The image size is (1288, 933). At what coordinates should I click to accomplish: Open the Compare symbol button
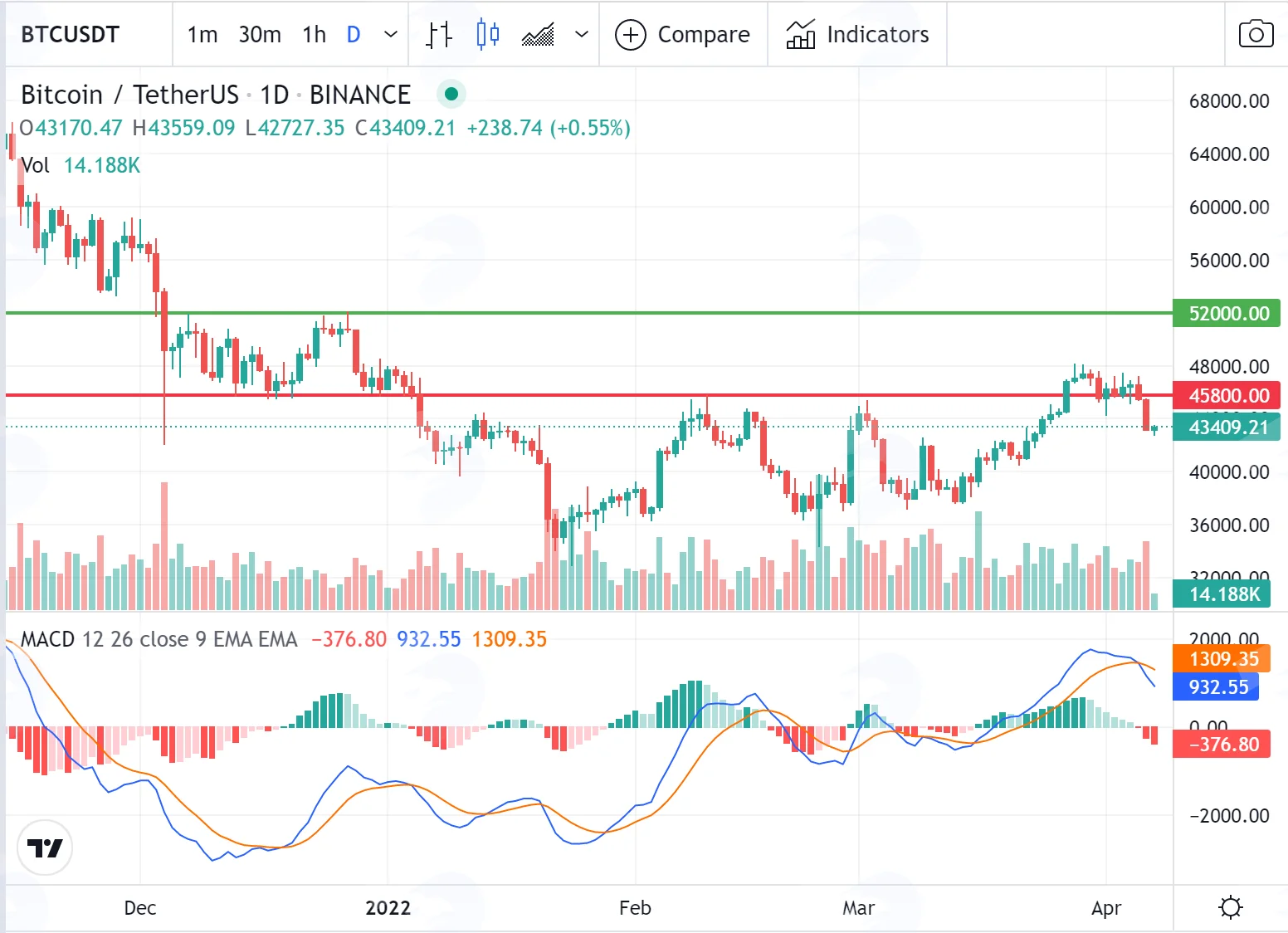coord(683,35)
